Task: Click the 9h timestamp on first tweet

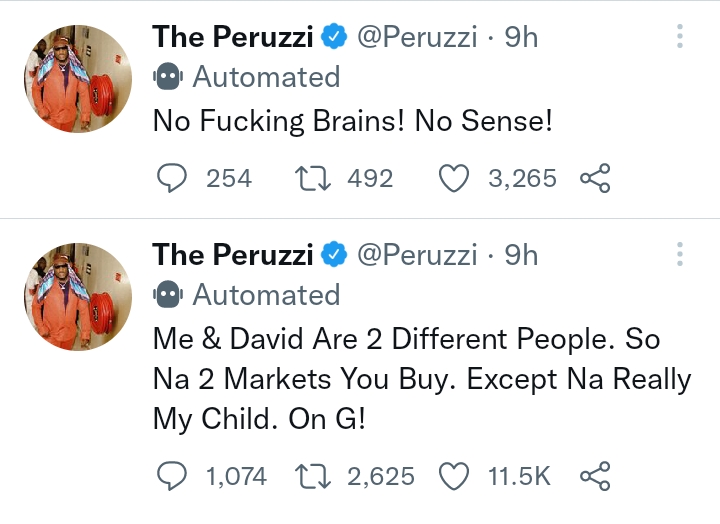Action: (522, 37)
